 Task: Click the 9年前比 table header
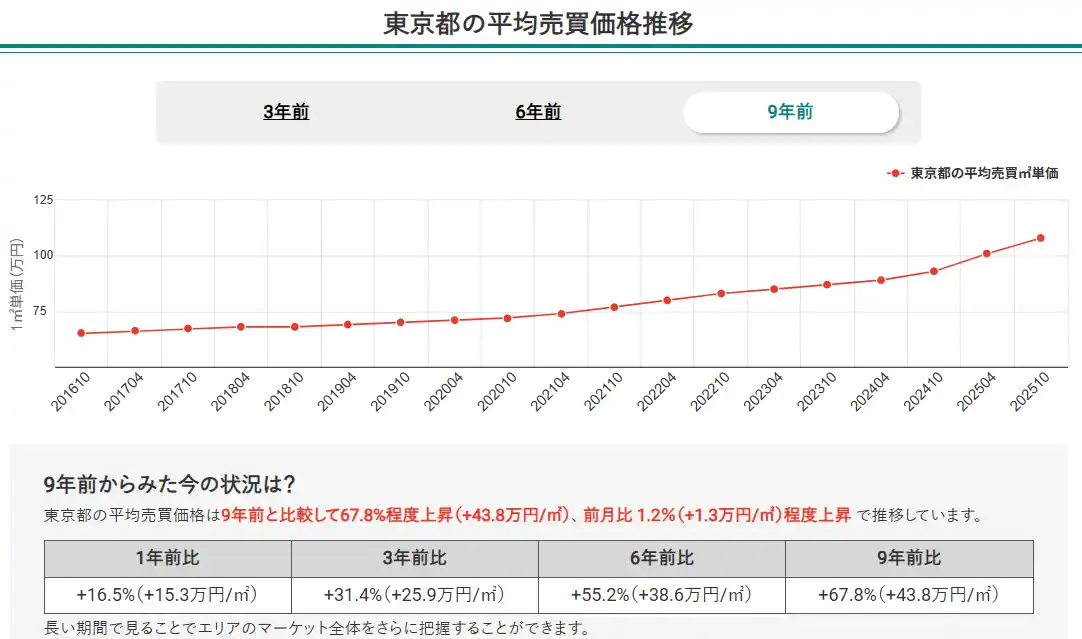coord(908,559)
